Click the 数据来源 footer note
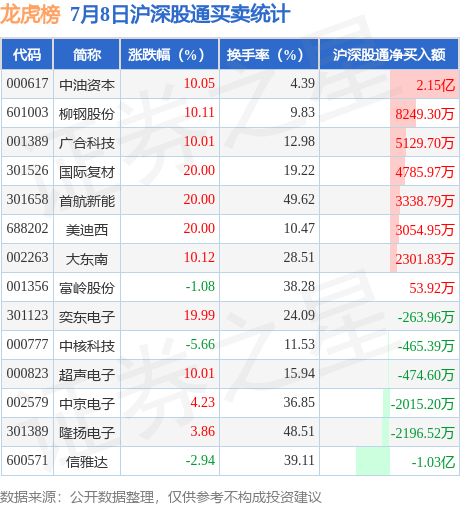The width and height of the screenshot is (460, 506). click(161, 497)
